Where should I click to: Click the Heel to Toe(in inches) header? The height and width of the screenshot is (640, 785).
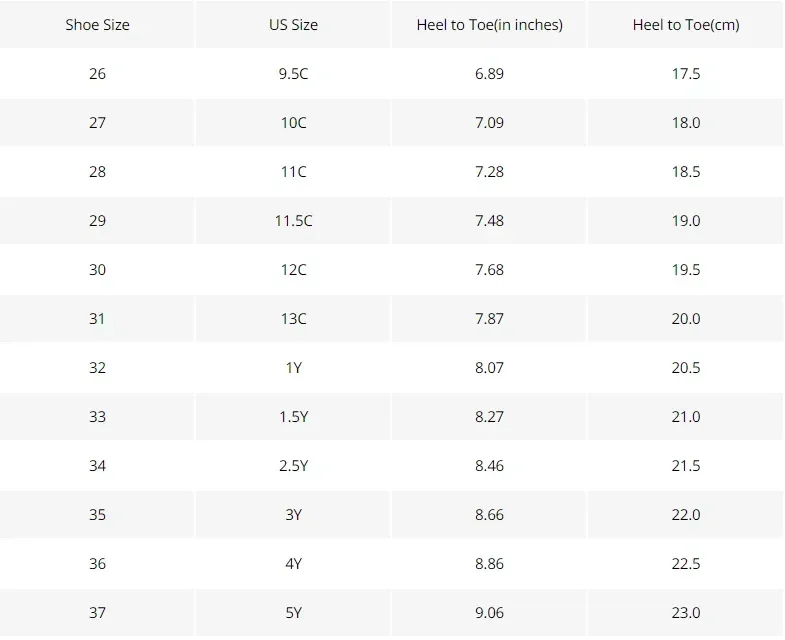pos(489,25)
